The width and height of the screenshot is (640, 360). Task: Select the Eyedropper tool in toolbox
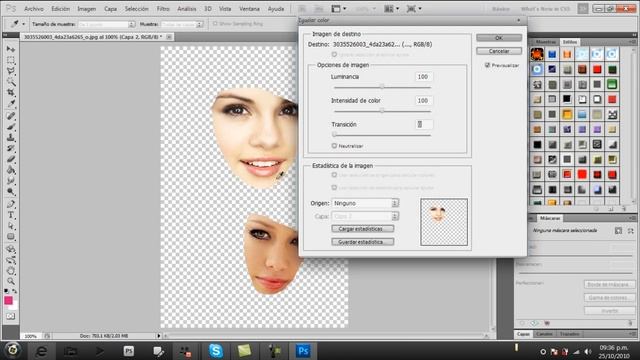11,104
